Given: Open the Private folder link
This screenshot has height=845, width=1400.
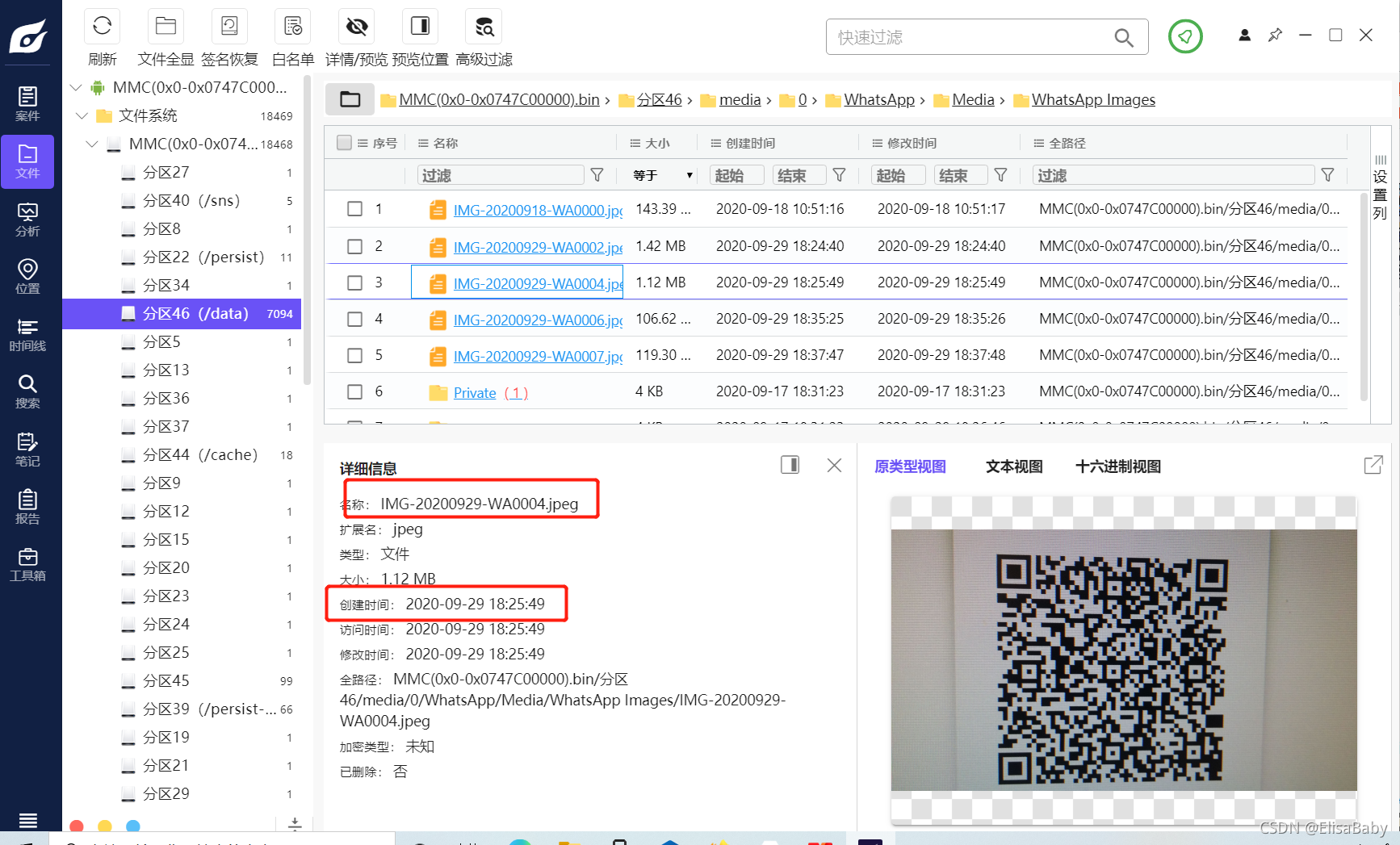Looking at the screenshot, I should pyautogui.click(x=475, y=393).
